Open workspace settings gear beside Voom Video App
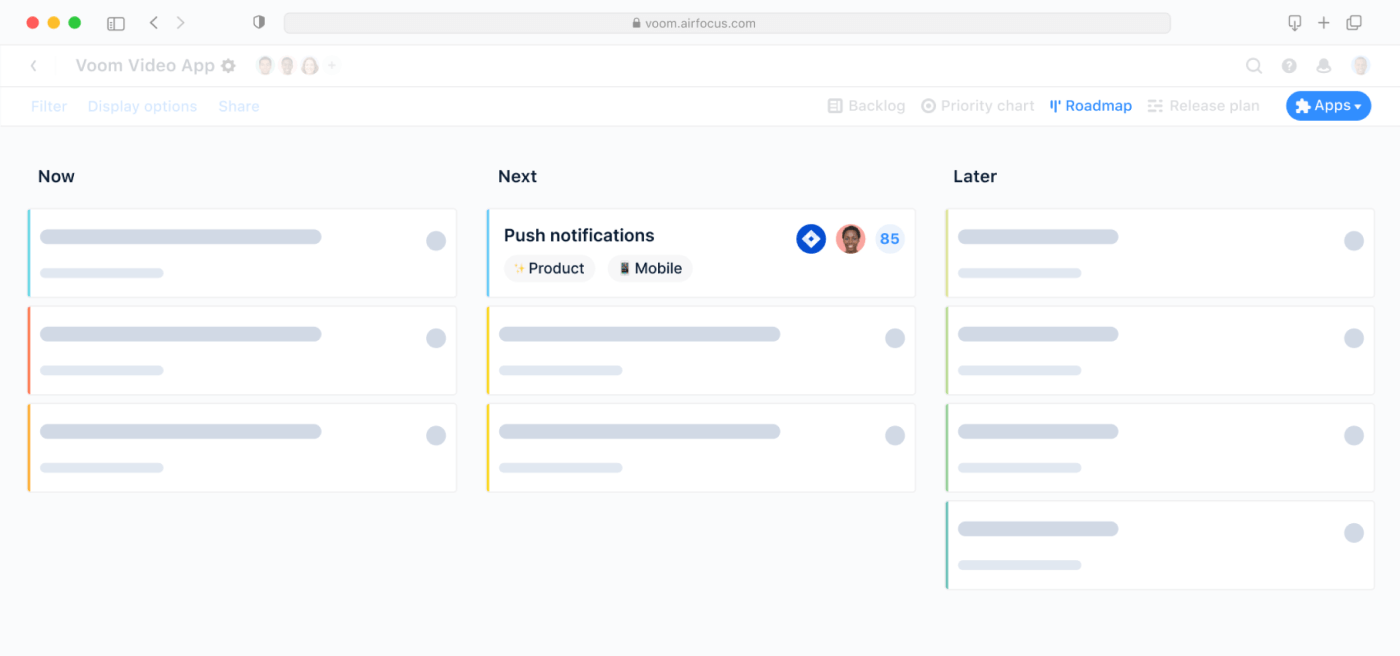1400x656 pixels. [229, 65]
